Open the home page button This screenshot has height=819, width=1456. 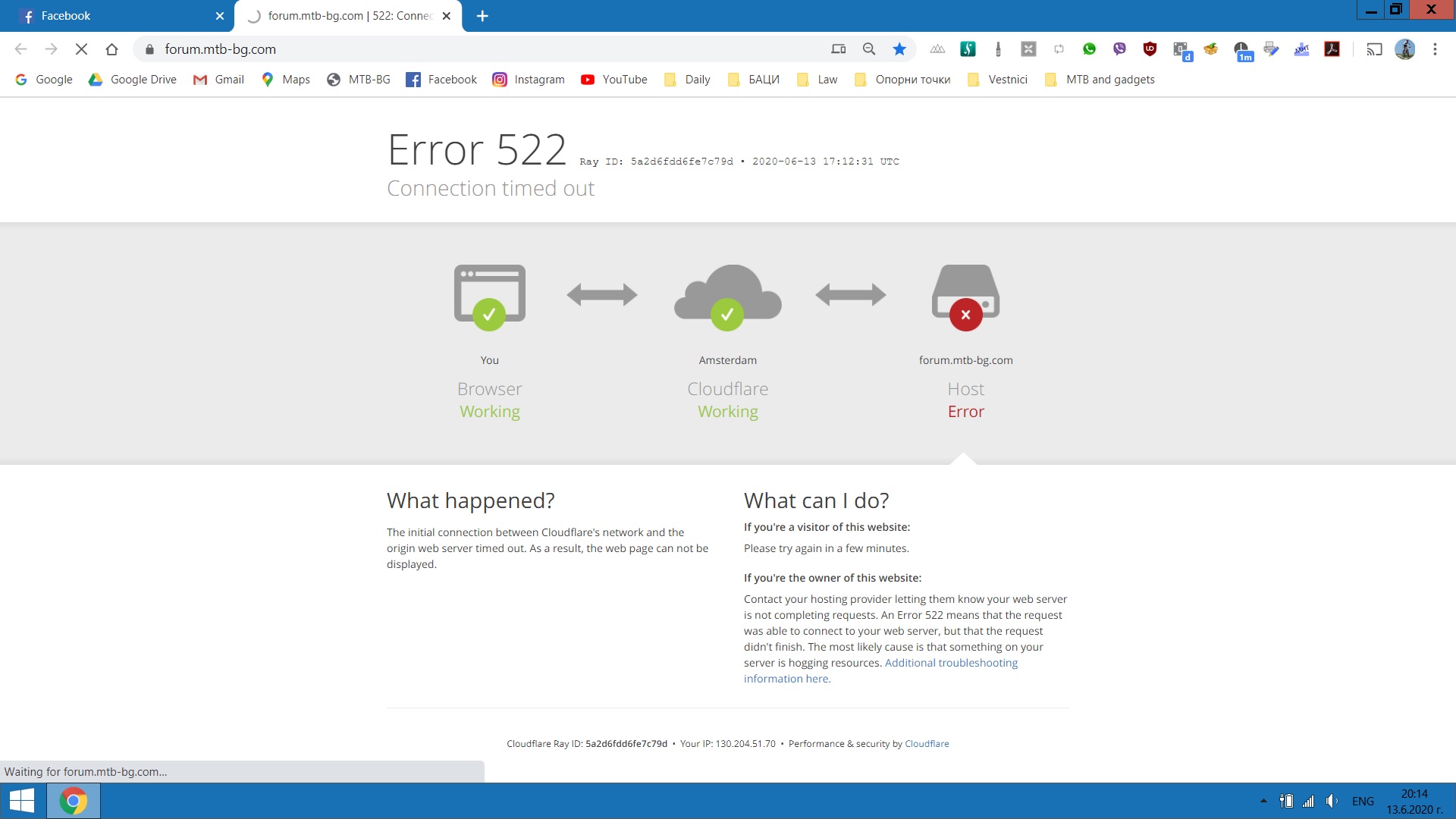coord(111,49)
